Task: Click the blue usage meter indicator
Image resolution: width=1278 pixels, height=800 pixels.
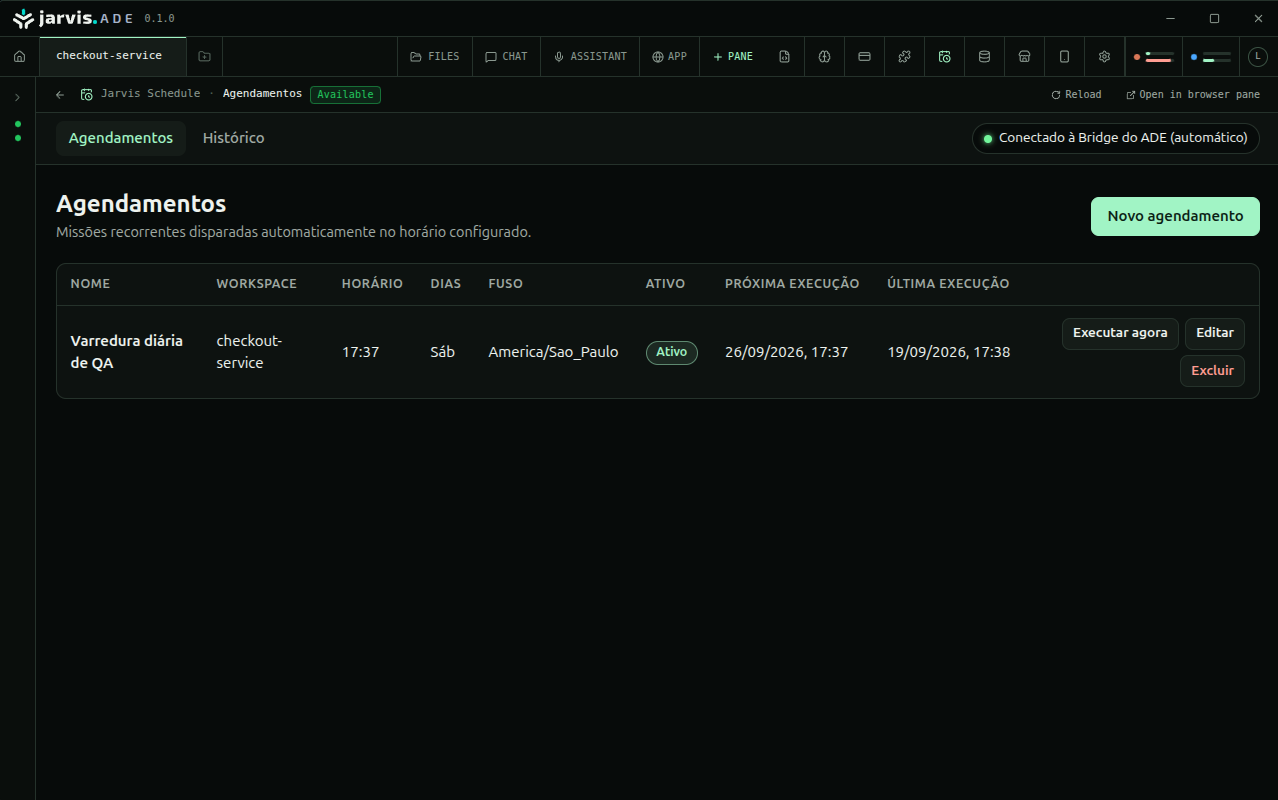Action: click(1210, 57)
